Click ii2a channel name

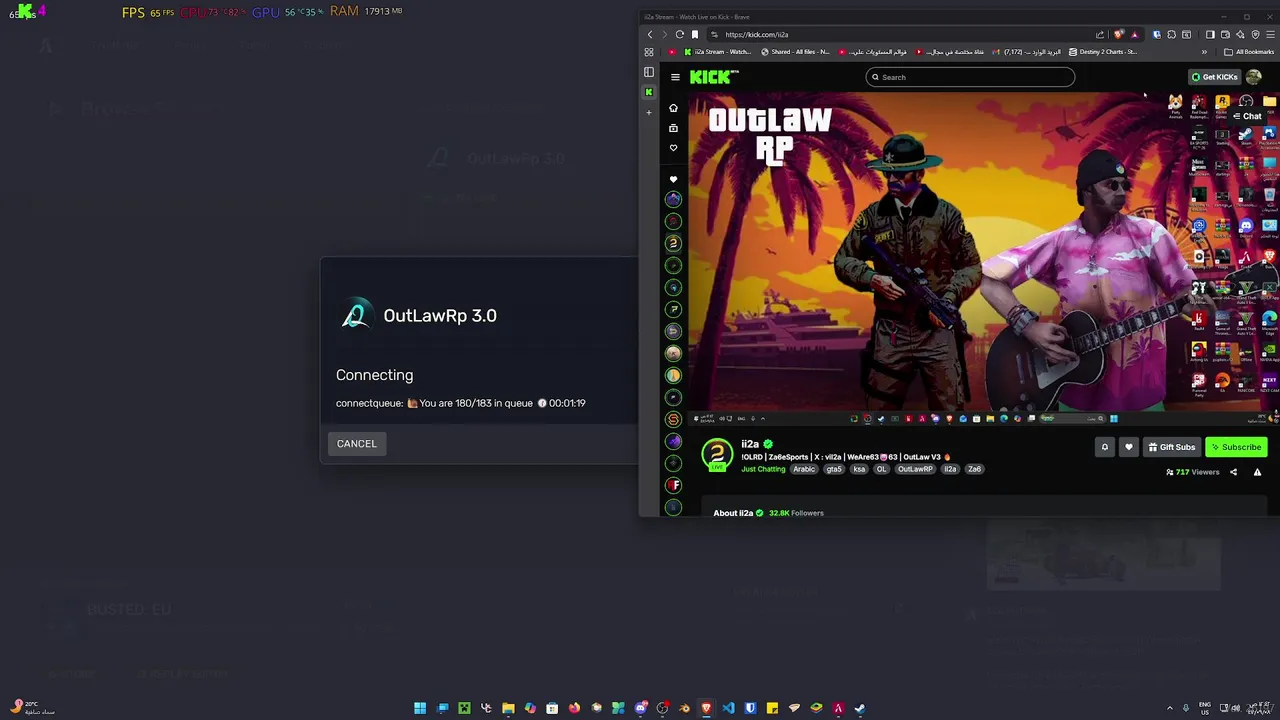(x=750, y=444)
